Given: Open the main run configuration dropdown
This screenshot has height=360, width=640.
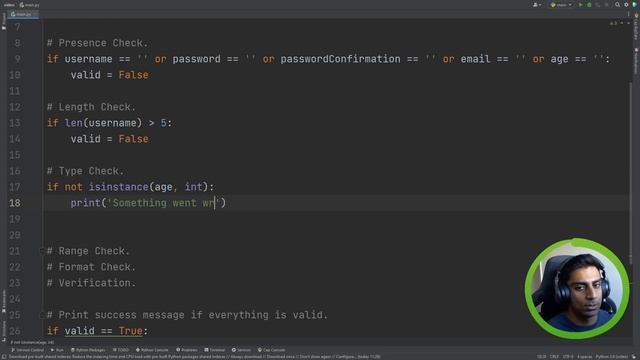Looking at the screenshot, I should tap(562, 5).
